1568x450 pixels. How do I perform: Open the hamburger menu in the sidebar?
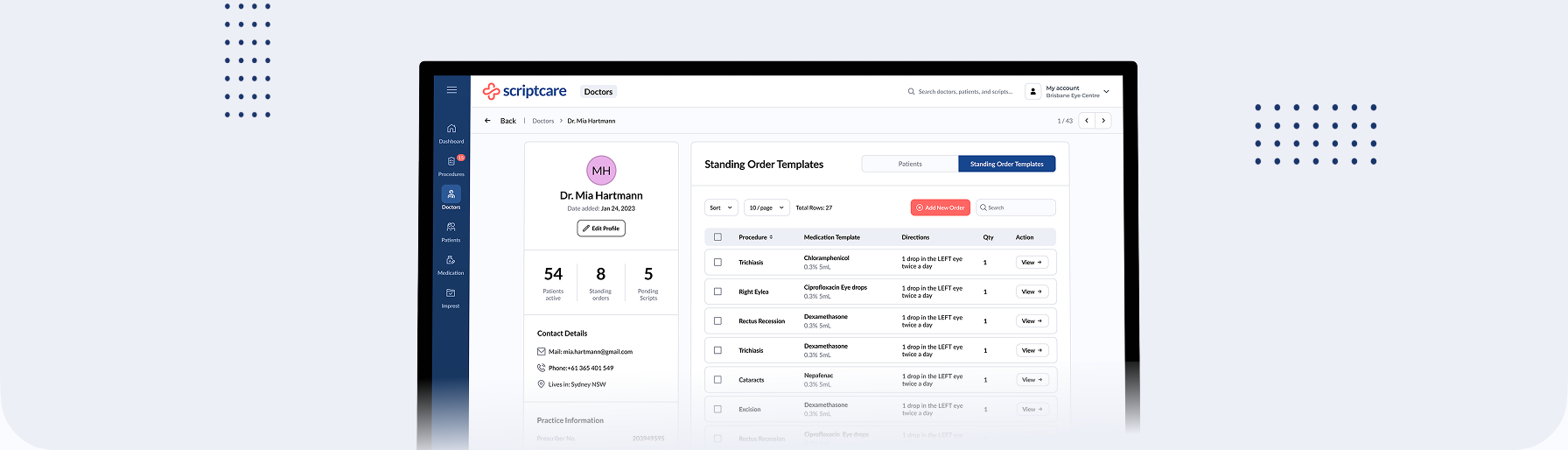451,90
